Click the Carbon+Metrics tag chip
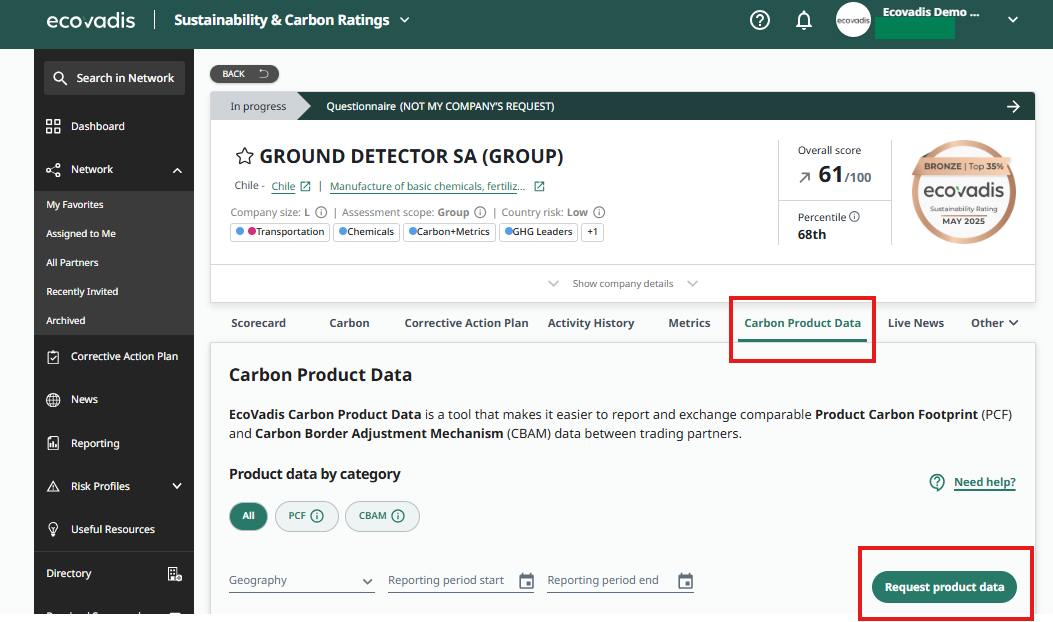The height and width of the screenshot is (622, 1053). (449, 232)
